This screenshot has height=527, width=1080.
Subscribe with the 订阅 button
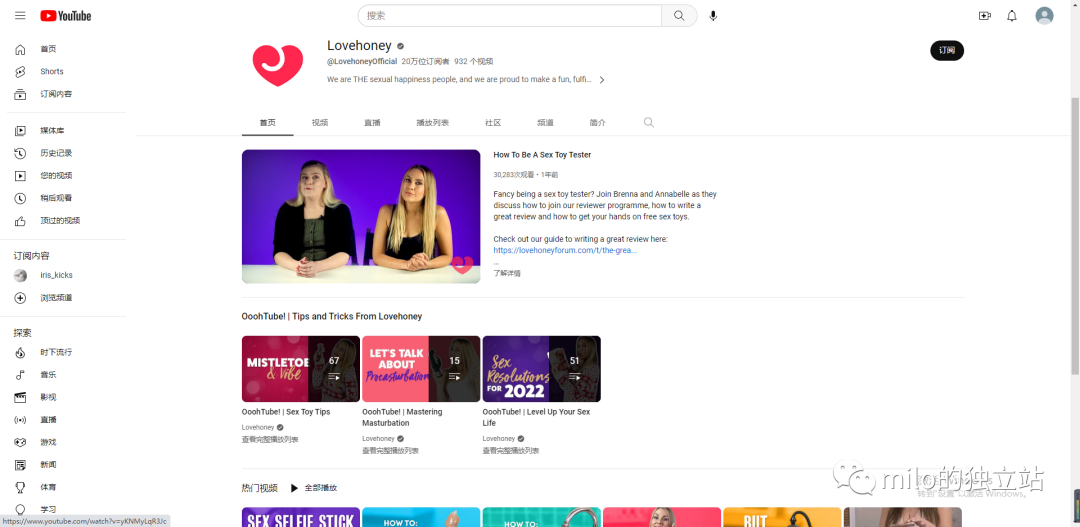point(947,50)
